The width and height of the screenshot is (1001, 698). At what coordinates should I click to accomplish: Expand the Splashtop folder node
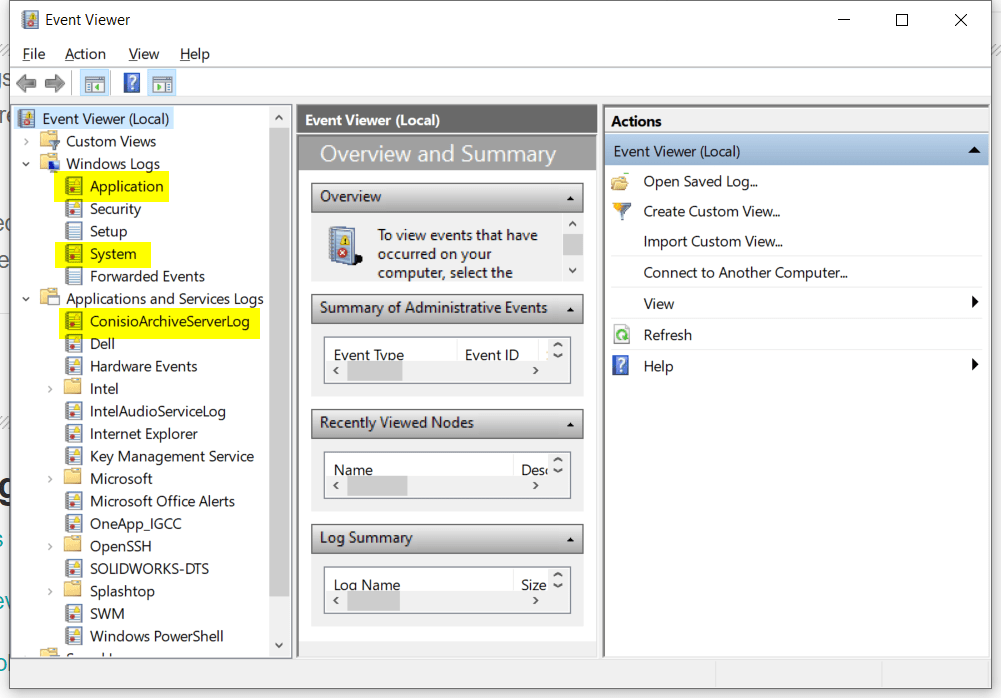[x=50, y=591]
